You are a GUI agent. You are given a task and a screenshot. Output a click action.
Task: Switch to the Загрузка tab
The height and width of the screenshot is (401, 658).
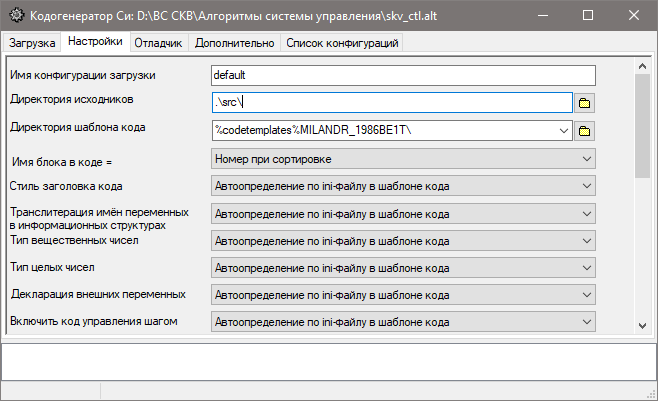tap(32, 43)
